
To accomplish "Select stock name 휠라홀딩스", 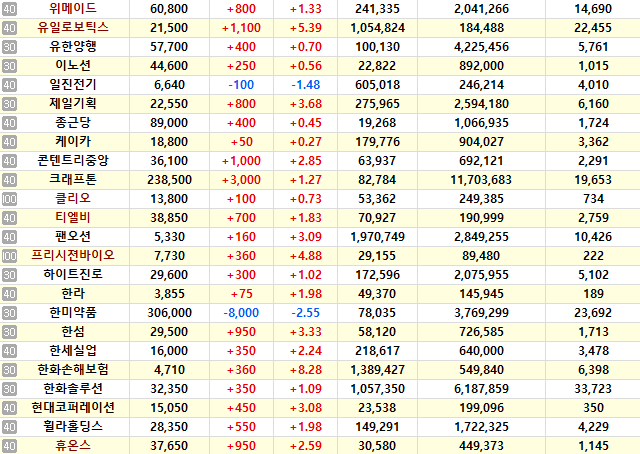I will [x=73, y=426].
